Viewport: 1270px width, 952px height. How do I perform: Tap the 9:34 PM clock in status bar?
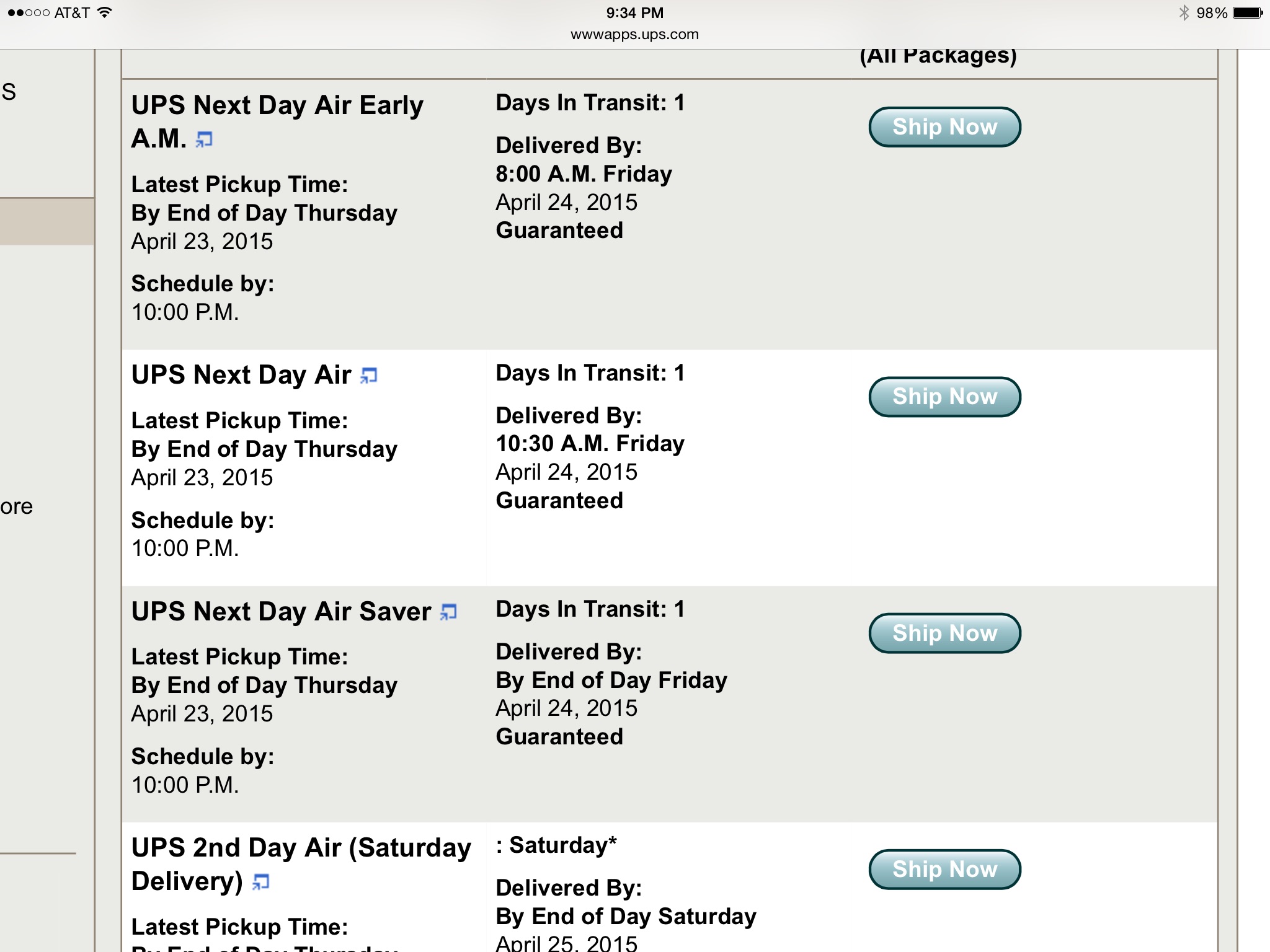tap(634, 13)
